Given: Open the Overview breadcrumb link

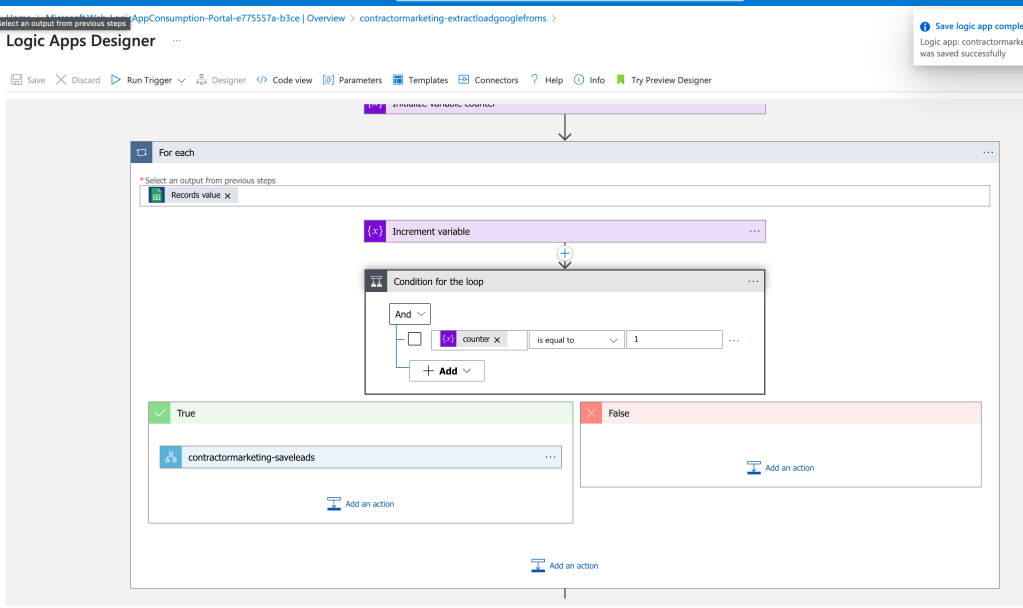Looking at the screenshot, I should tap(326, 18).
